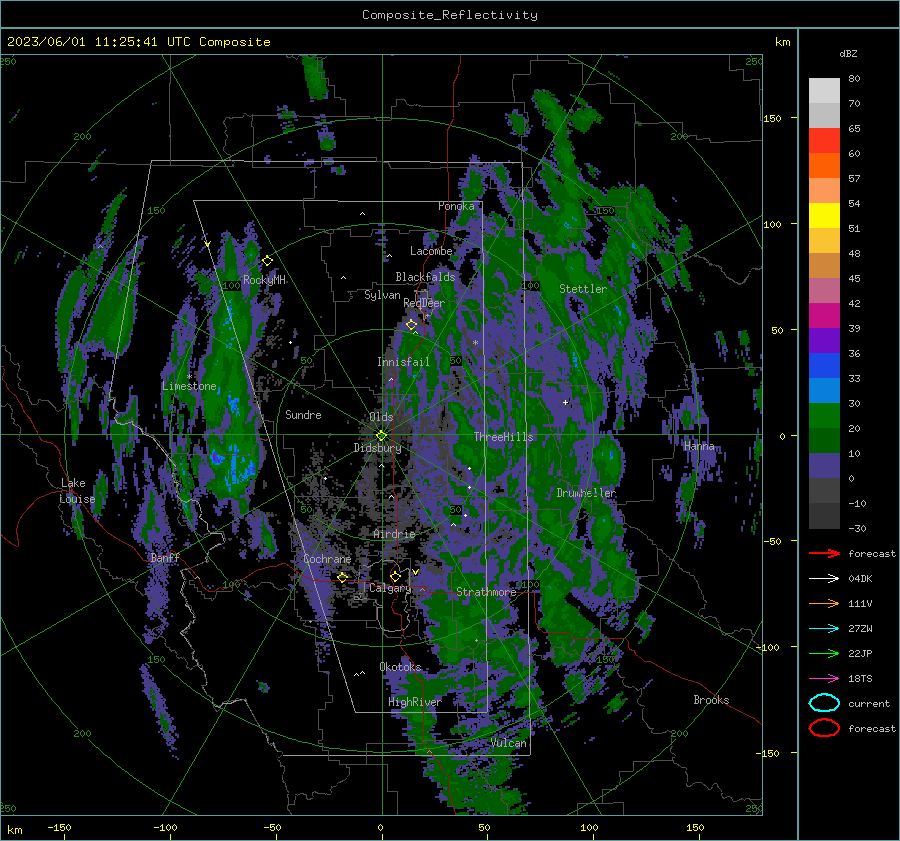Click the Stettler city label
Viewport: 900px width, 841px height.
tap(583, 289)
